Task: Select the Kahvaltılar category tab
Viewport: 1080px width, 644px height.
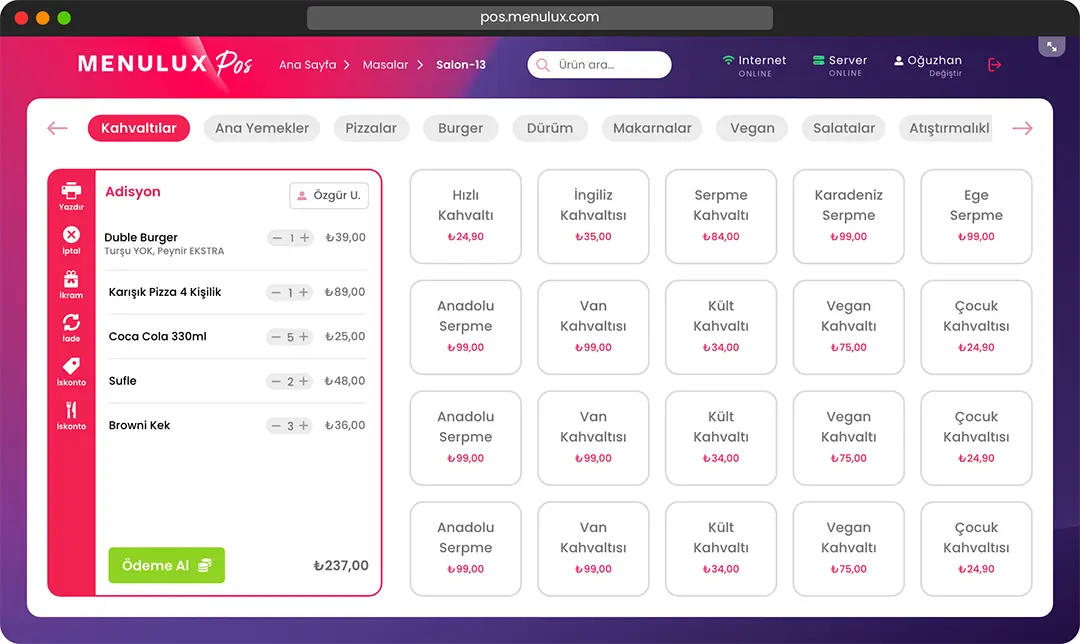Action: pos(138,128)
